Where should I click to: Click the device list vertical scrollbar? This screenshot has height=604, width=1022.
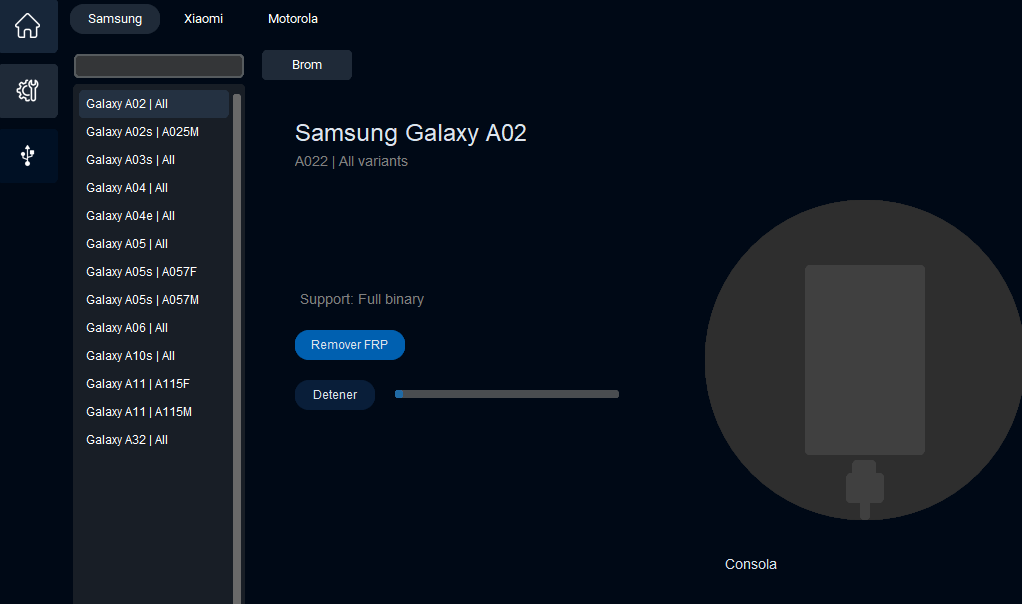[237, 340]
